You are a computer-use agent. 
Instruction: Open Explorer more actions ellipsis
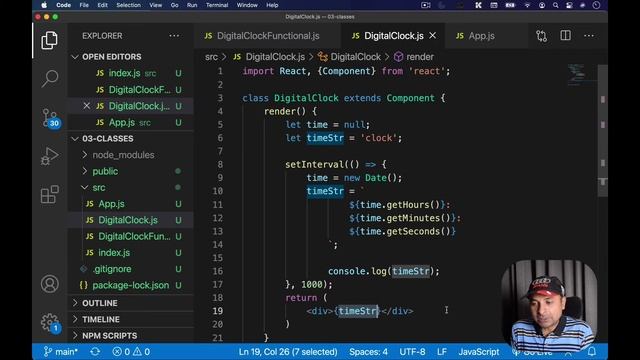click(x=174, y=36)
